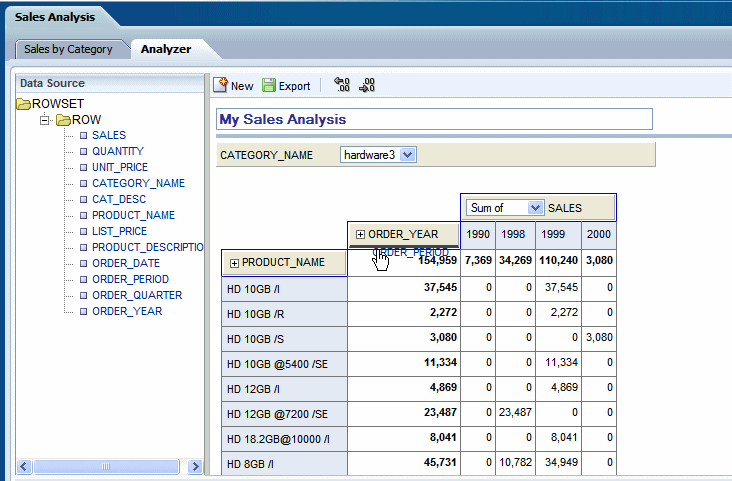
Task: Click the ROWSET folder icon
Action: pyautogui.click(x=24, y=104)
